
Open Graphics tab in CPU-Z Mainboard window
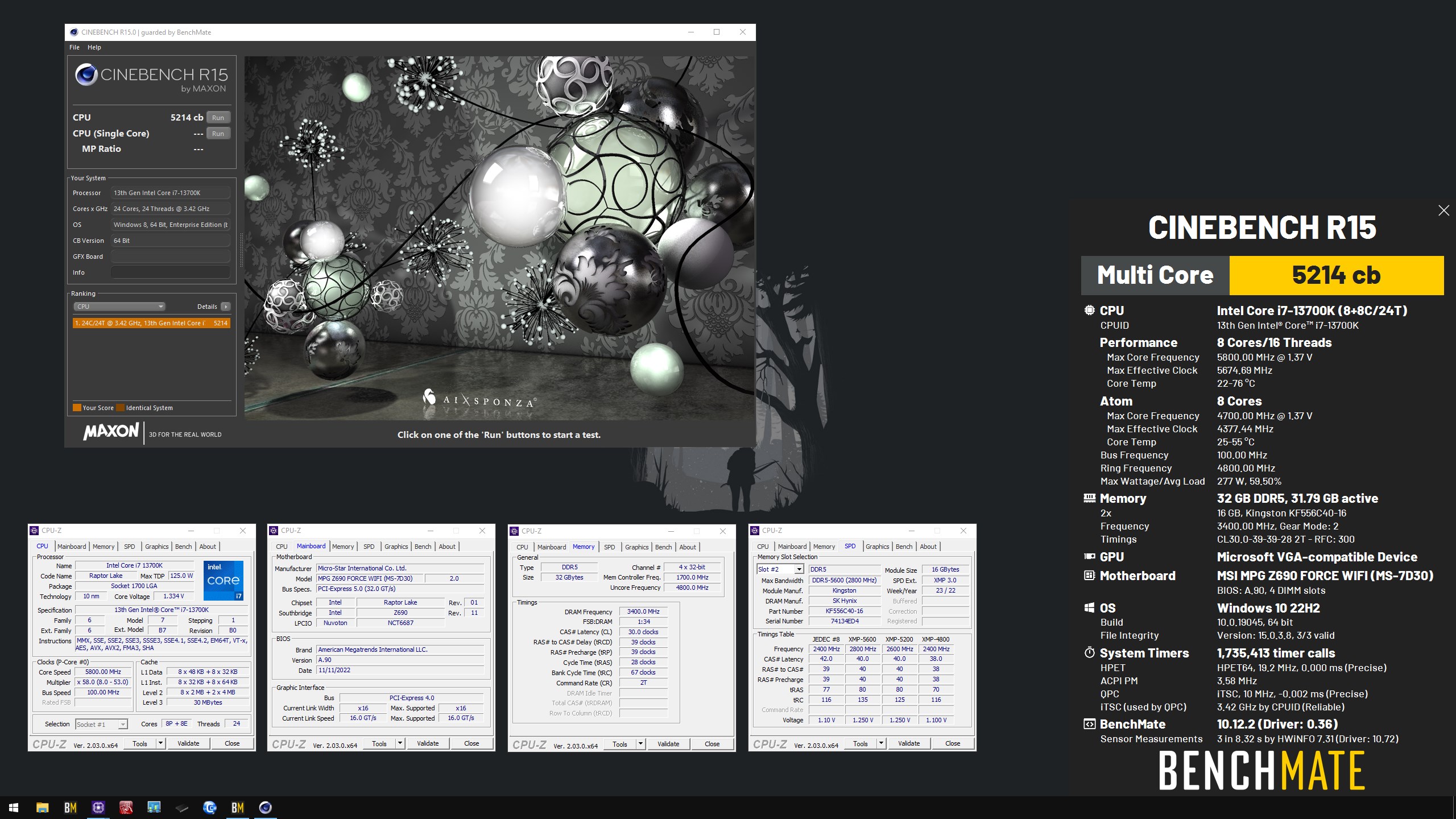tap(396, 547)
